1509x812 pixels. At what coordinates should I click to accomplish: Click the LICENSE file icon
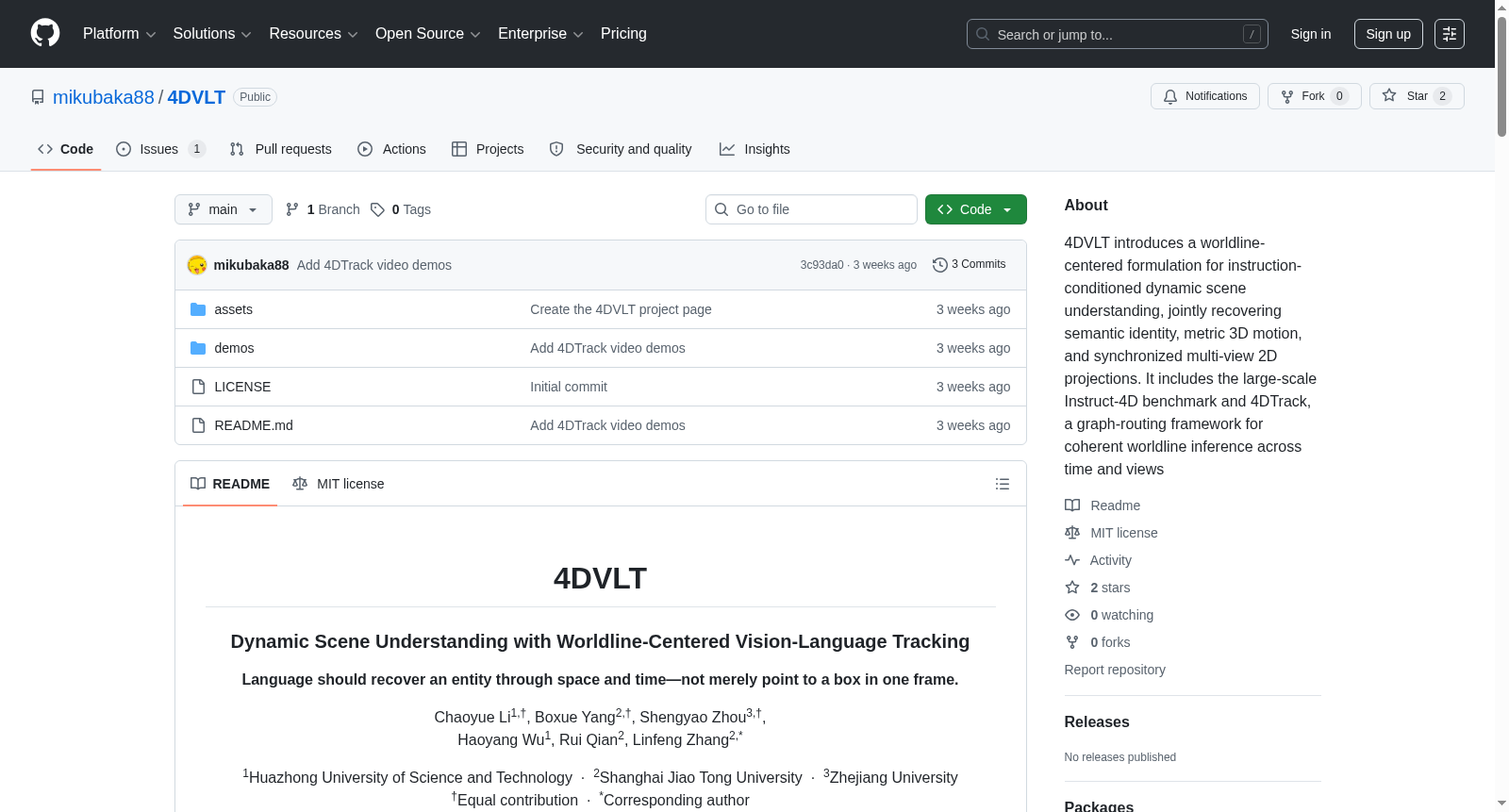click(x=198, y=387)
